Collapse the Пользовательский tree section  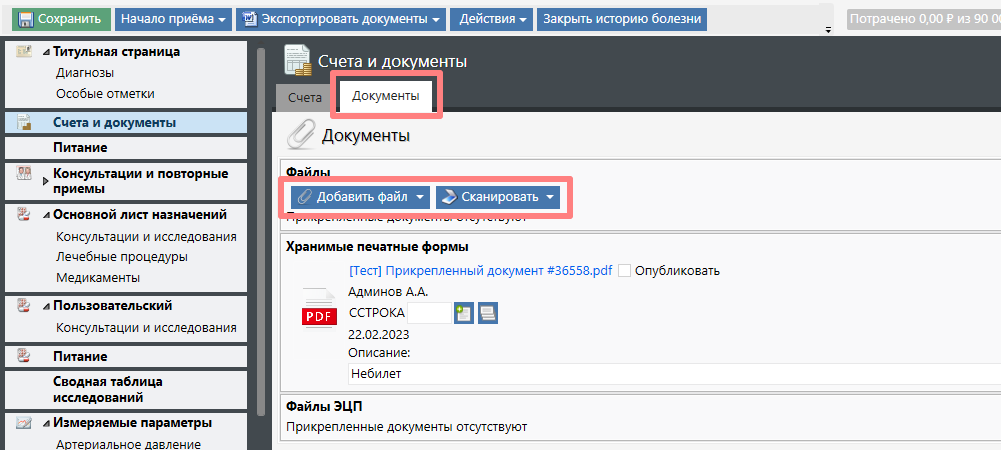[x=46, y=306]
